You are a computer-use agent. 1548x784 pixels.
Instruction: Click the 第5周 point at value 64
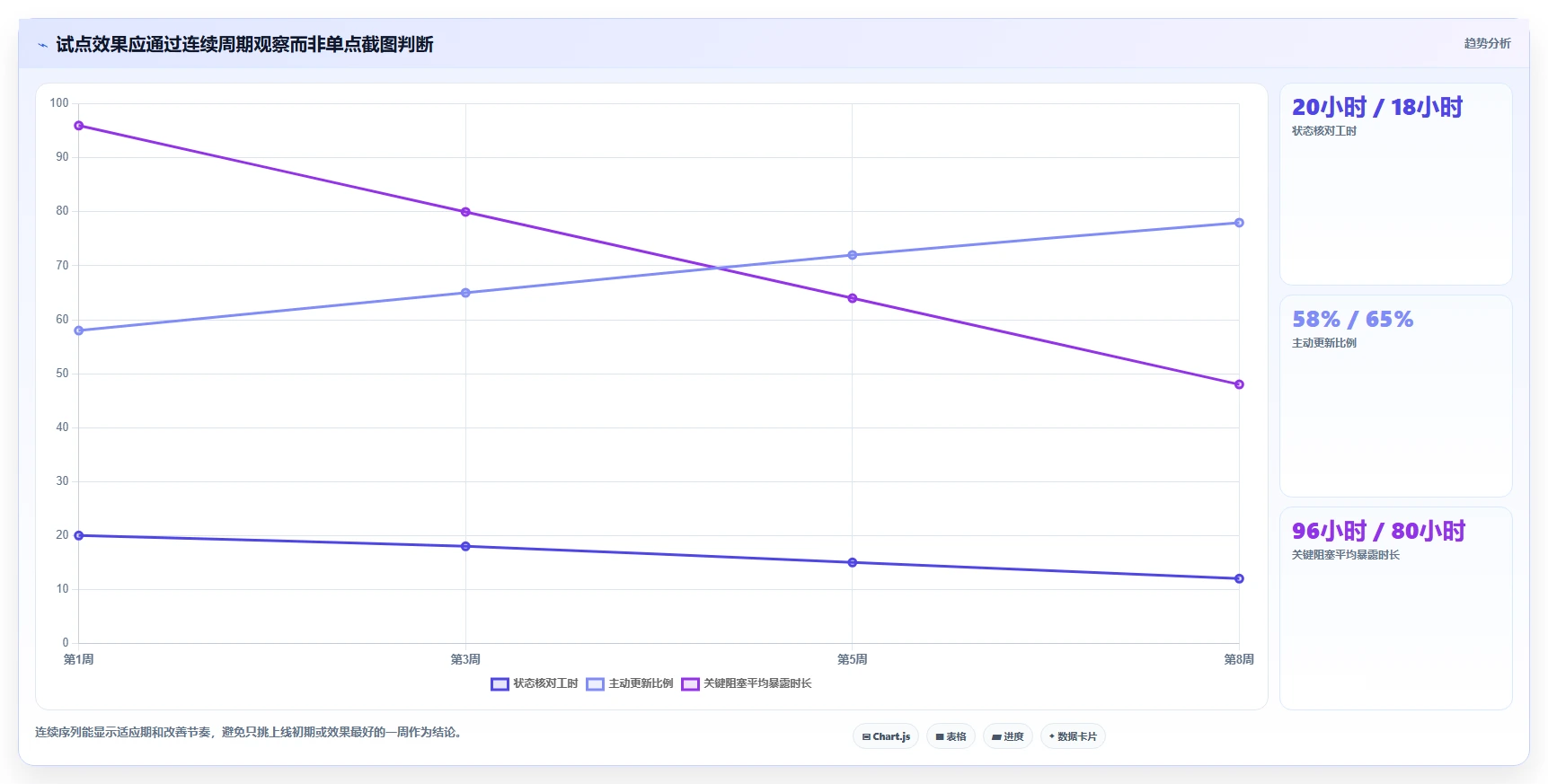coord(853,298)
